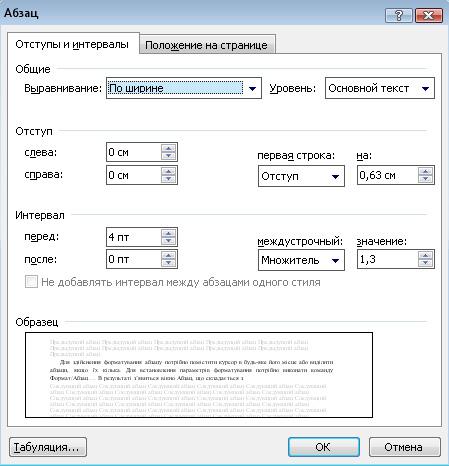Select the Отступы и интервалы tab
Viewport: 449px width, 466px height.
(73, 44)
